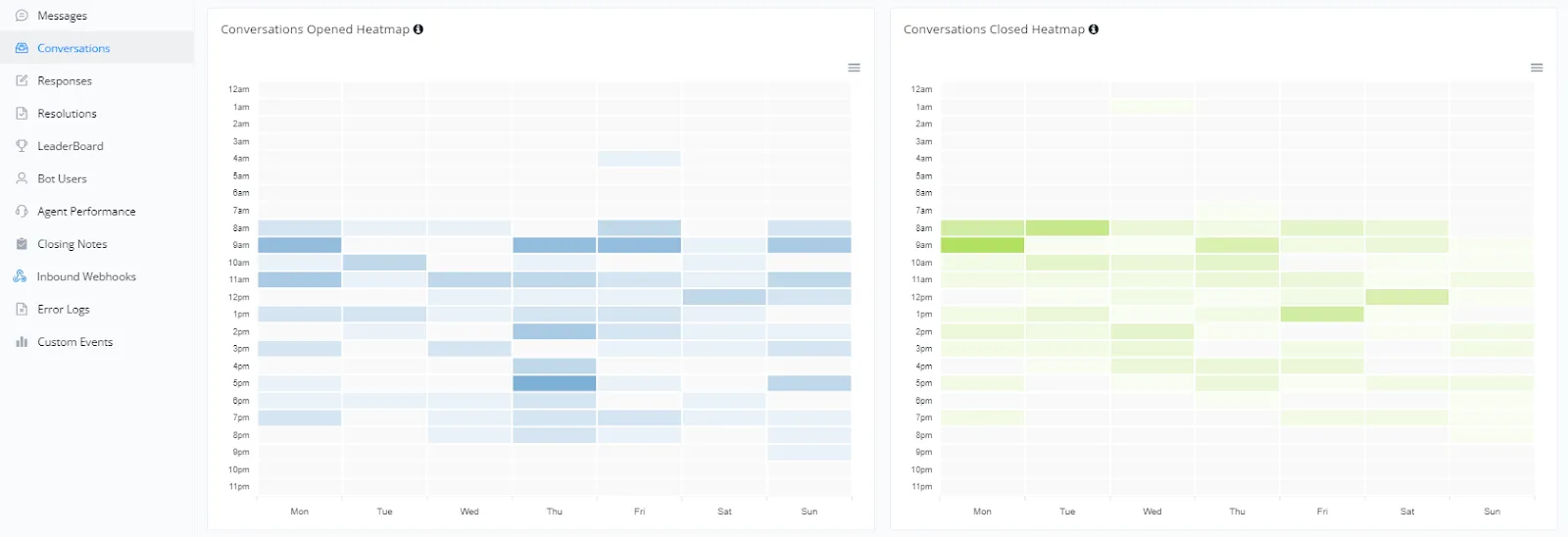The width and height of the screenshot is (1568, 537).
Task: Click the LeaderBoard trophy icon
Action: tap(22, 146)
